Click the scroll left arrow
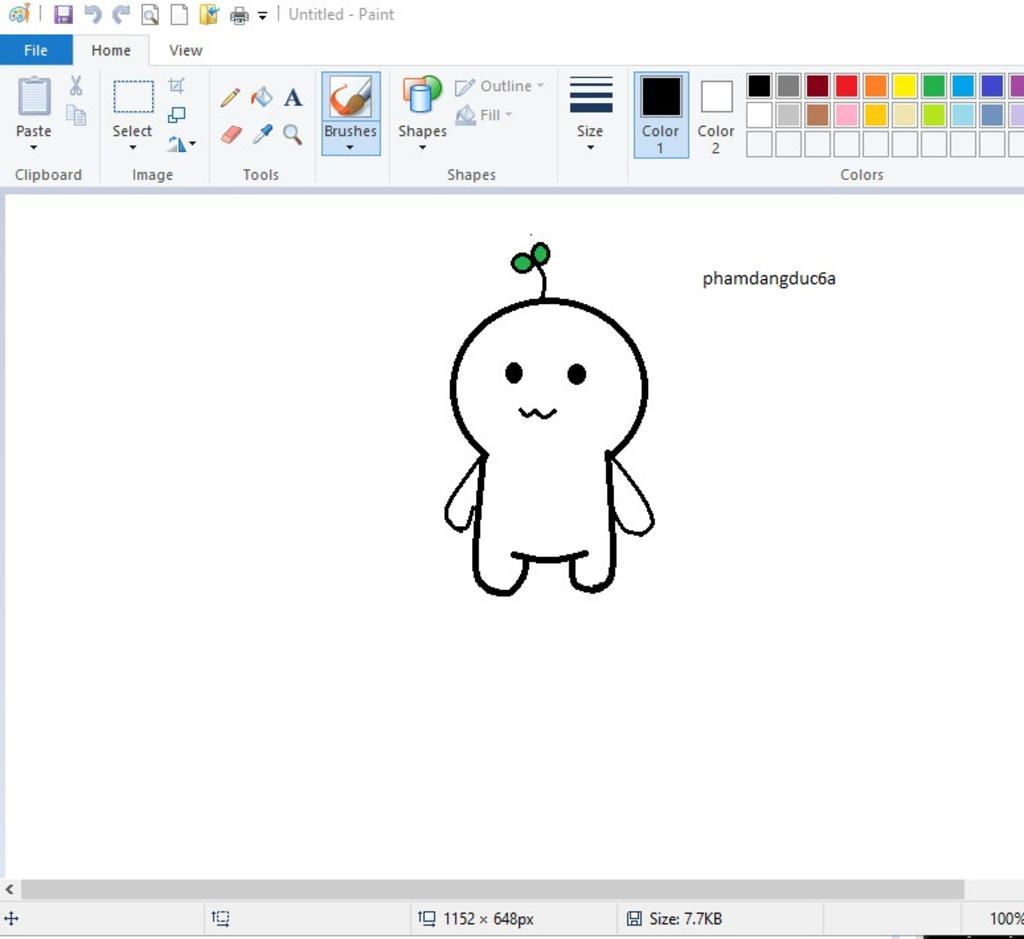 tap(10, 889)
